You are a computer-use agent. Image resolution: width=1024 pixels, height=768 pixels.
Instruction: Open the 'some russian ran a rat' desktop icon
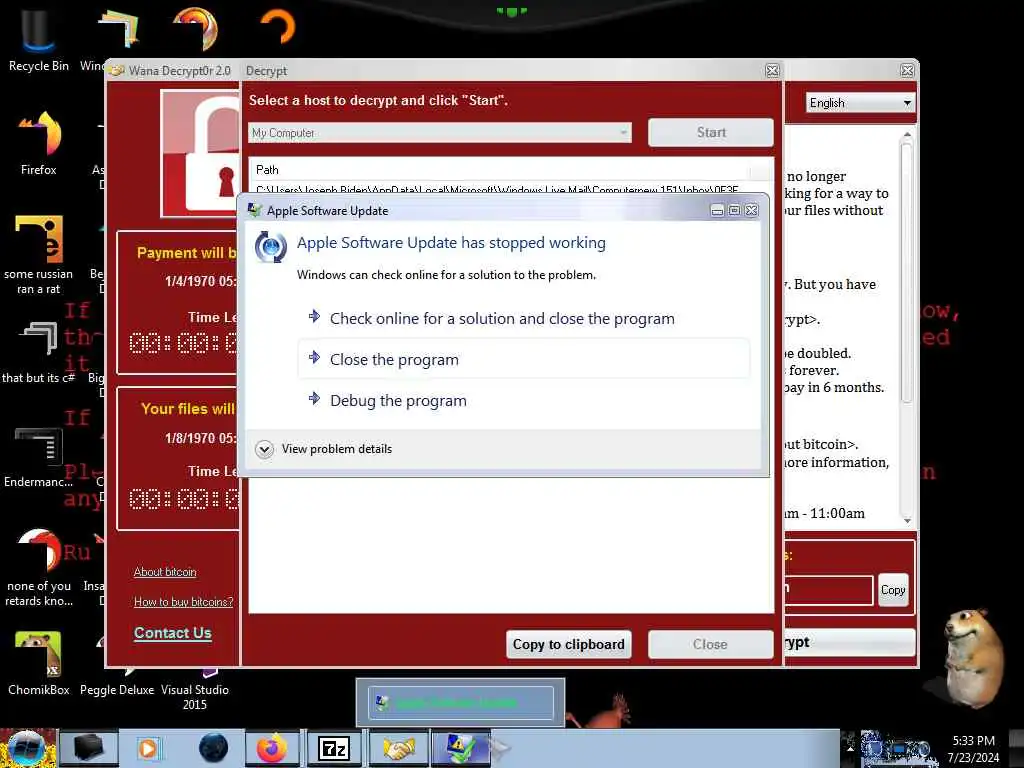click(x=39, y=255)
